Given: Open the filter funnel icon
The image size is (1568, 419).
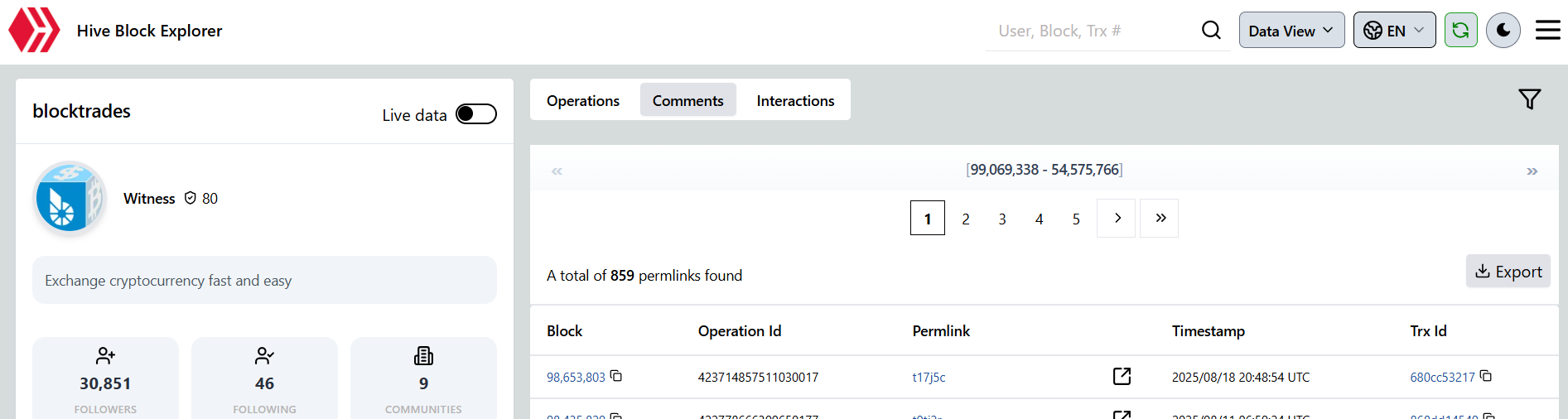Looking at the screenshot, I should [x=1529, y=99].
